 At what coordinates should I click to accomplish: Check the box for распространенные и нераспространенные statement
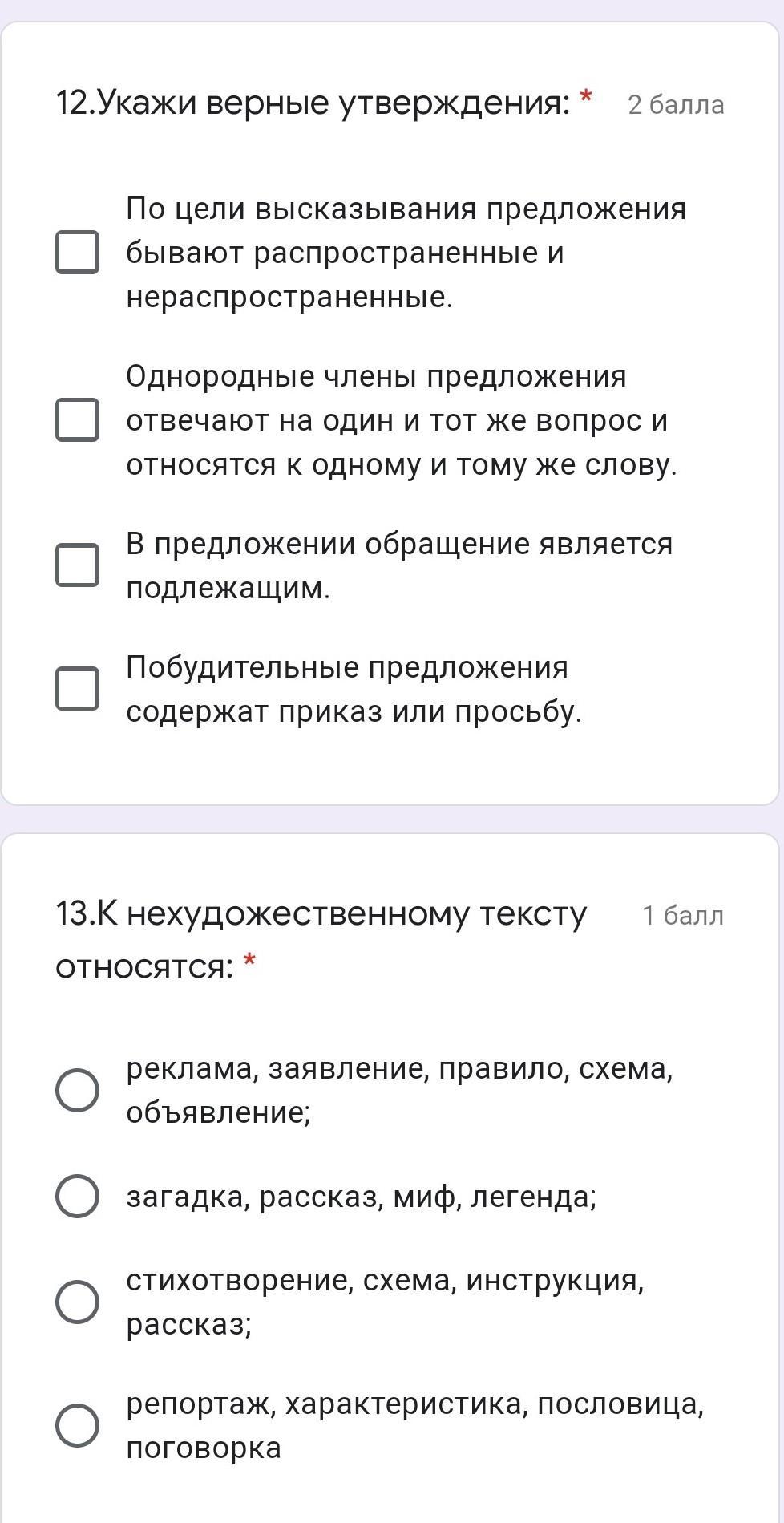(77, 253)
